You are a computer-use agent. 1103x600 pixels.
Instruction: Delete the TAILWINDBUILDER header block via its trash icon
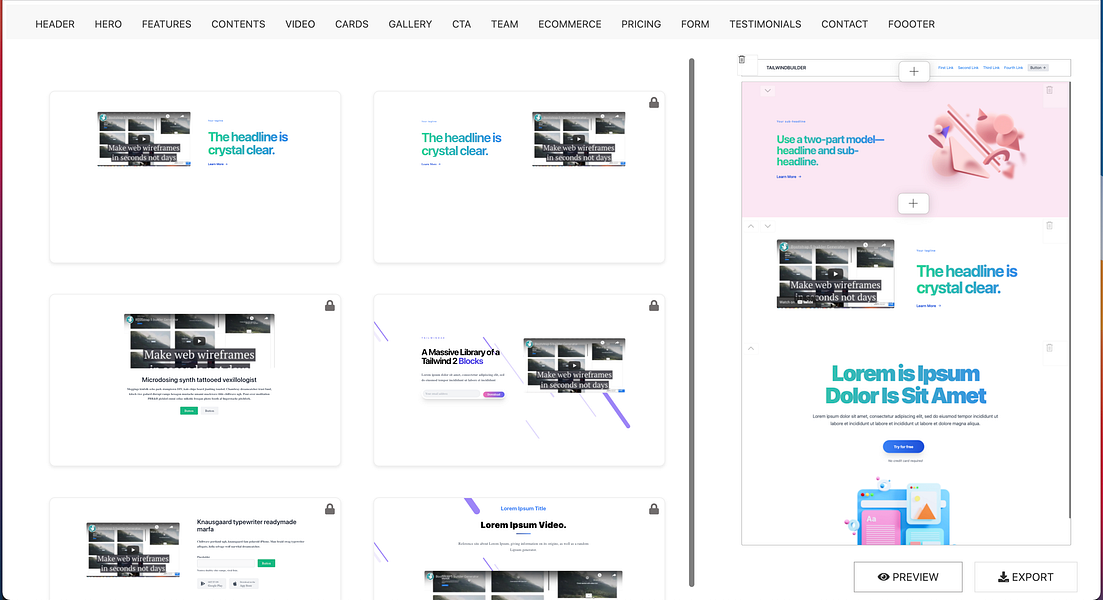point(741,60)
